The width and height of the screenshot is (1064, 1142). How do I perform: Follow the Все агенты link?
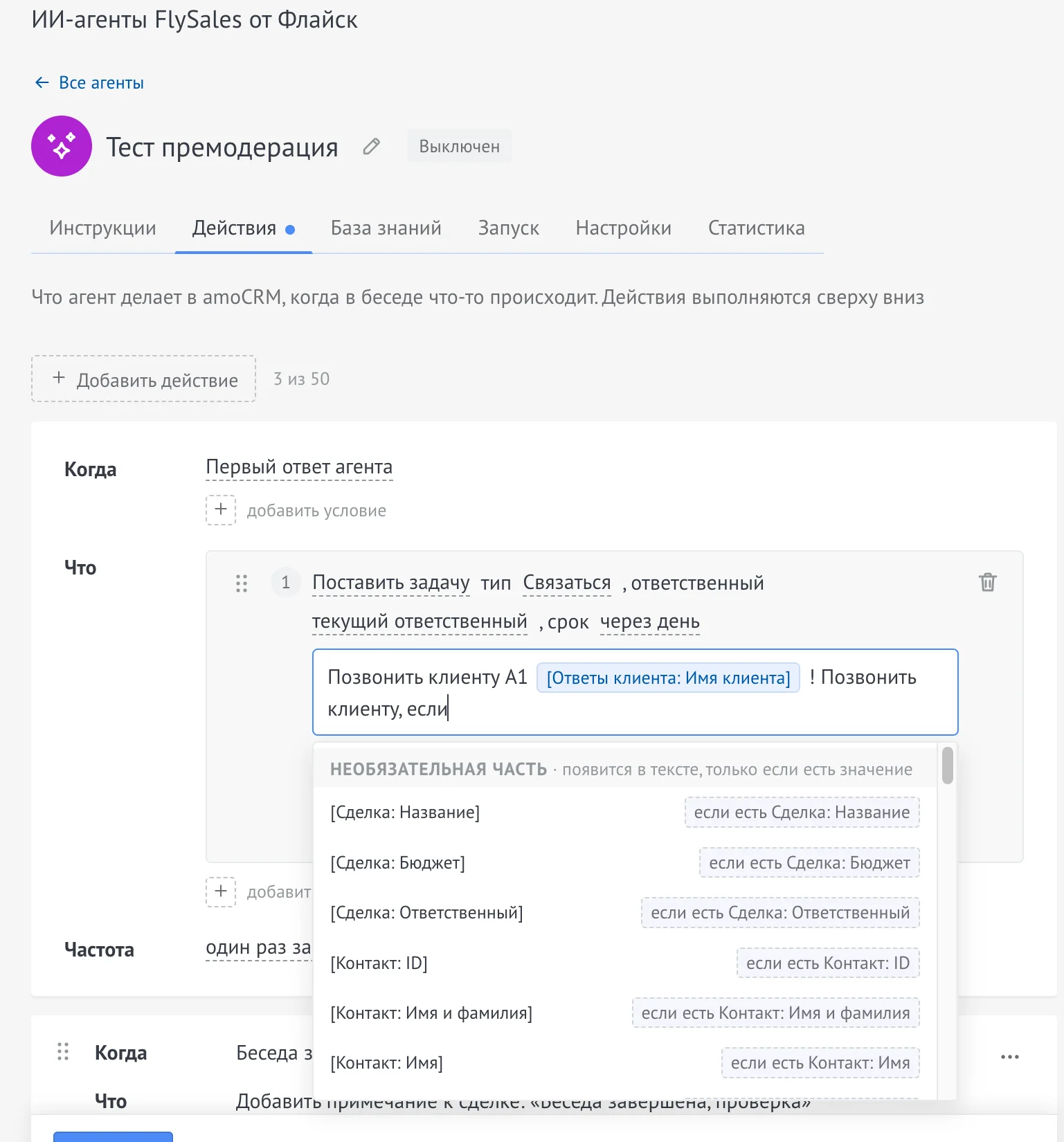[x=102, y=83]
